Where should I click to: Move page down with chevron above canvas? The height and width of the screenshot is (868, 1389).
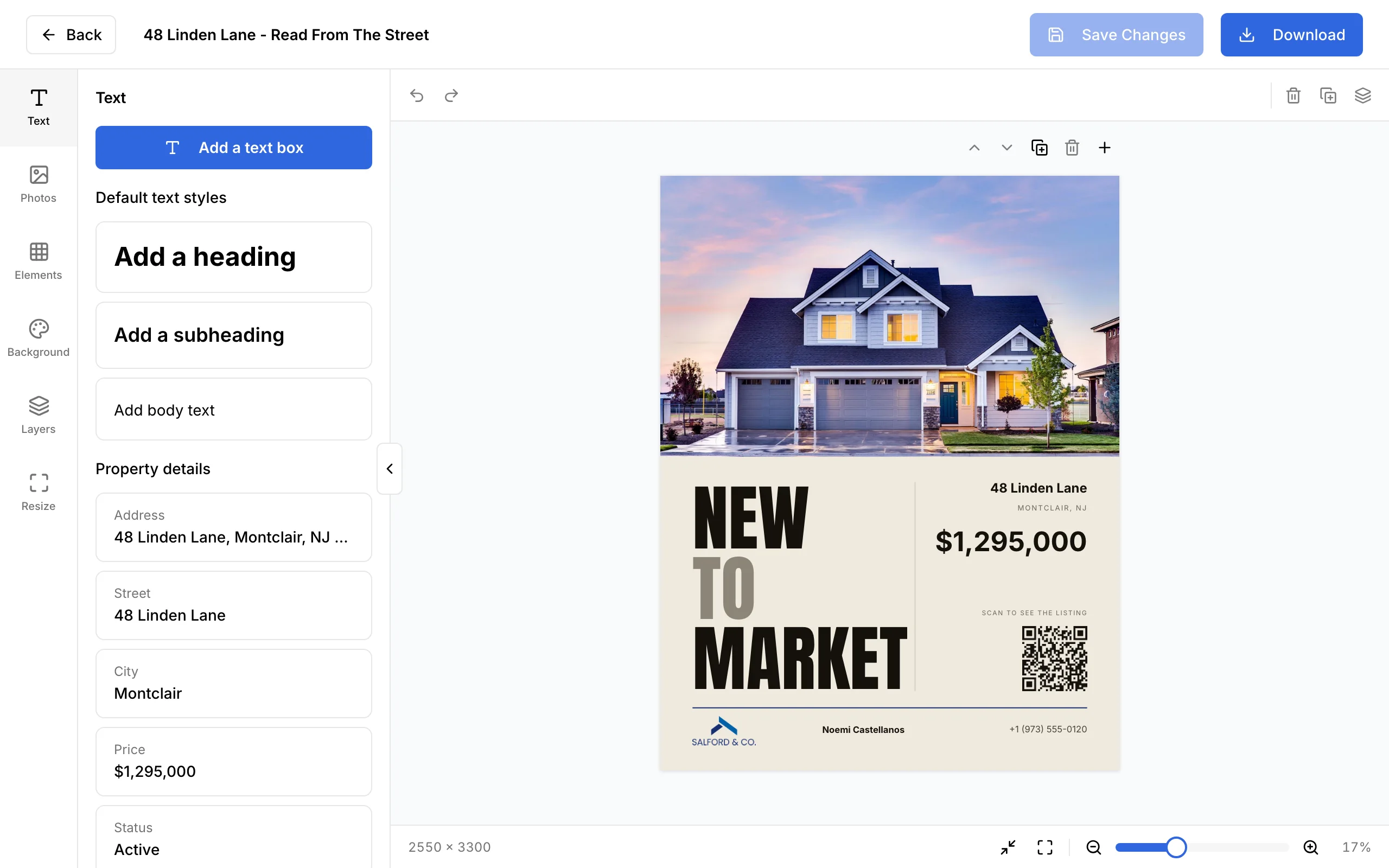(x=1006, y=148)
